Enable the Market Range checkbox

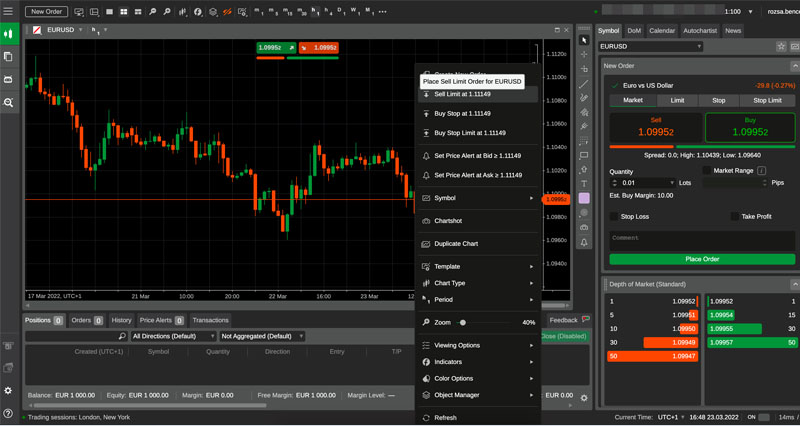click(x=707, y=170)
